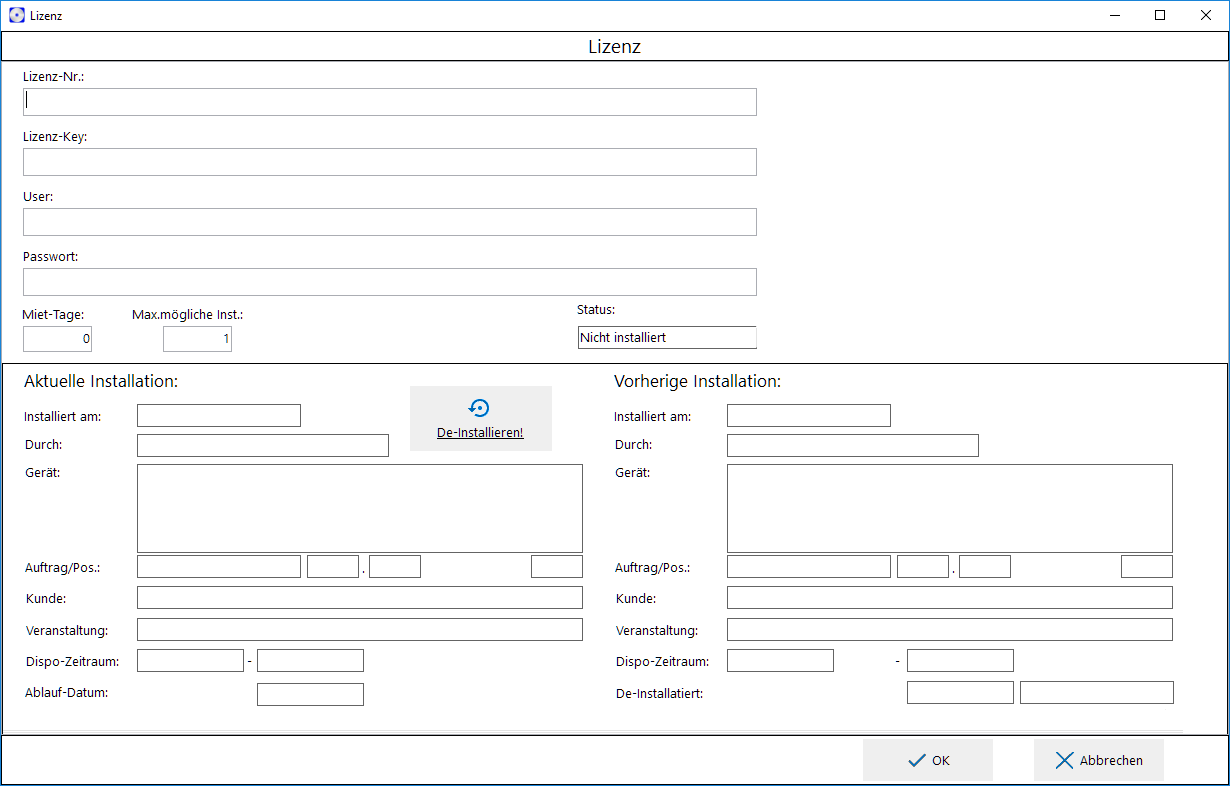Screen dimensions: 1230x786
Task: Click Installiert am field under Vorherige Installation
Action: [809, 416]
